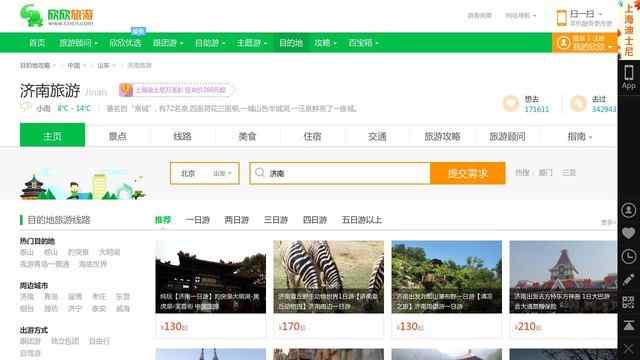Open the mountain greenery tour thumbnail priced 130
Image resolution: width=640 pixels, height=360 pixels.
(x=447, y=277)
